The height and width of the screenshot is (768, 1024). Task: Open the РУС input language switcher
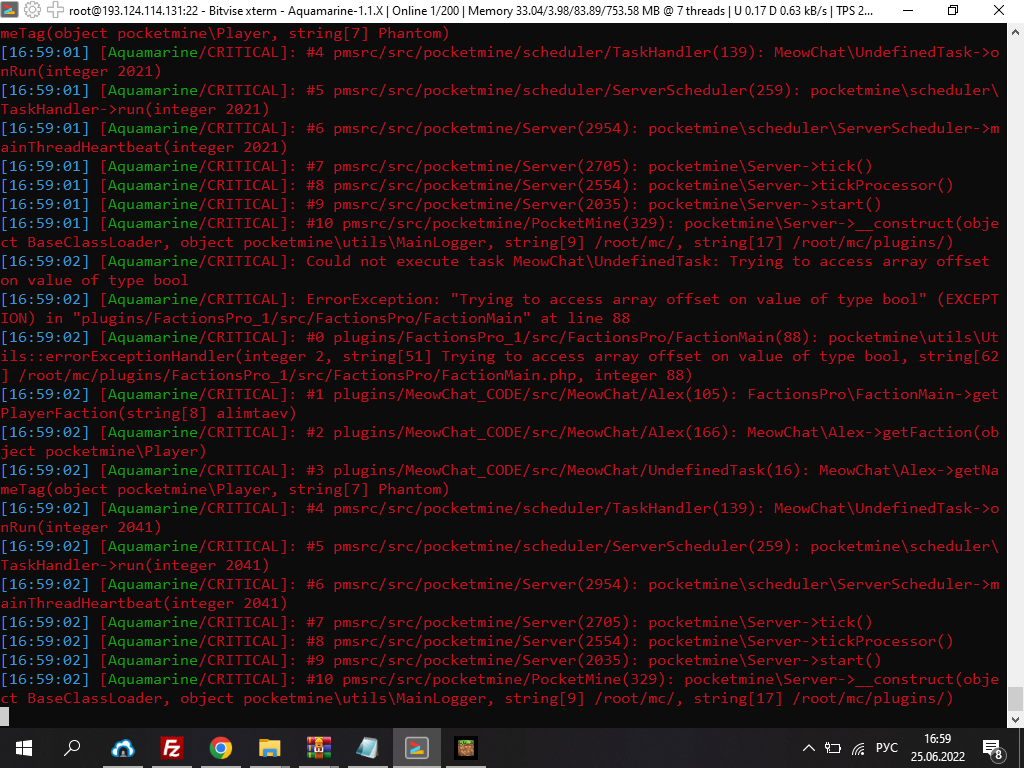point(888,747)
